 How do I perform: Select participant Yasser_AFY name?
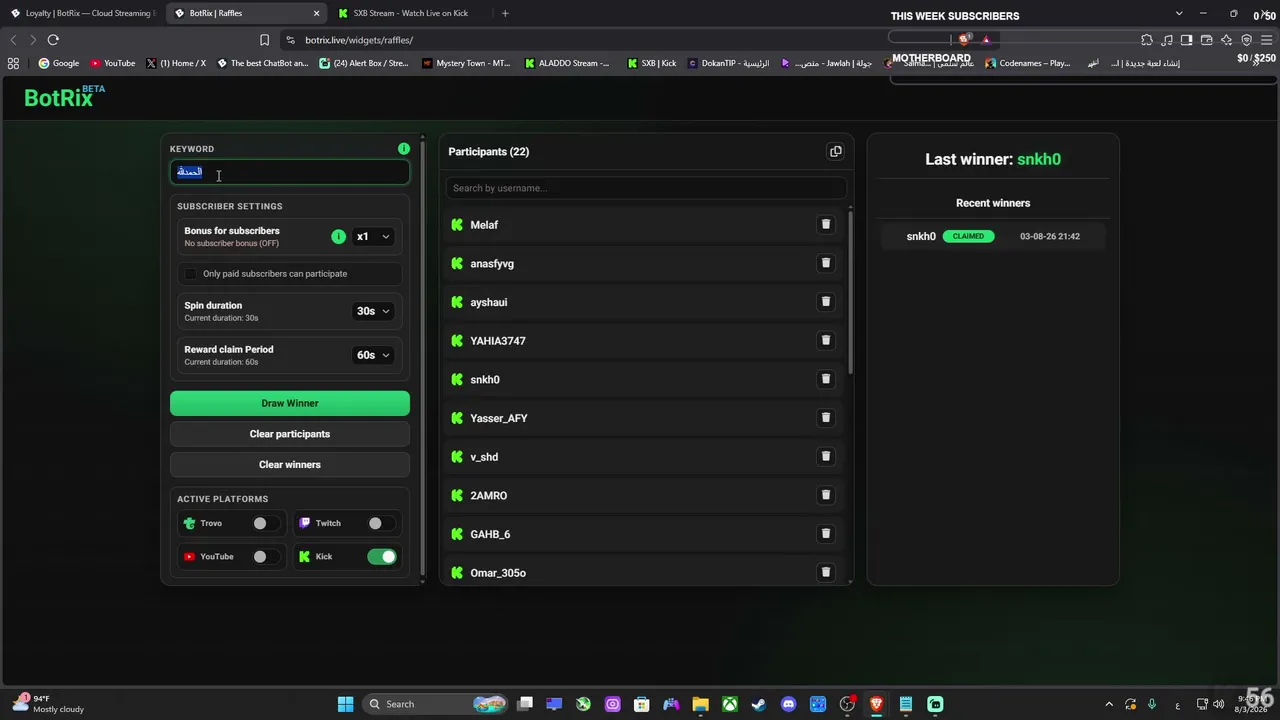[499, 418]
